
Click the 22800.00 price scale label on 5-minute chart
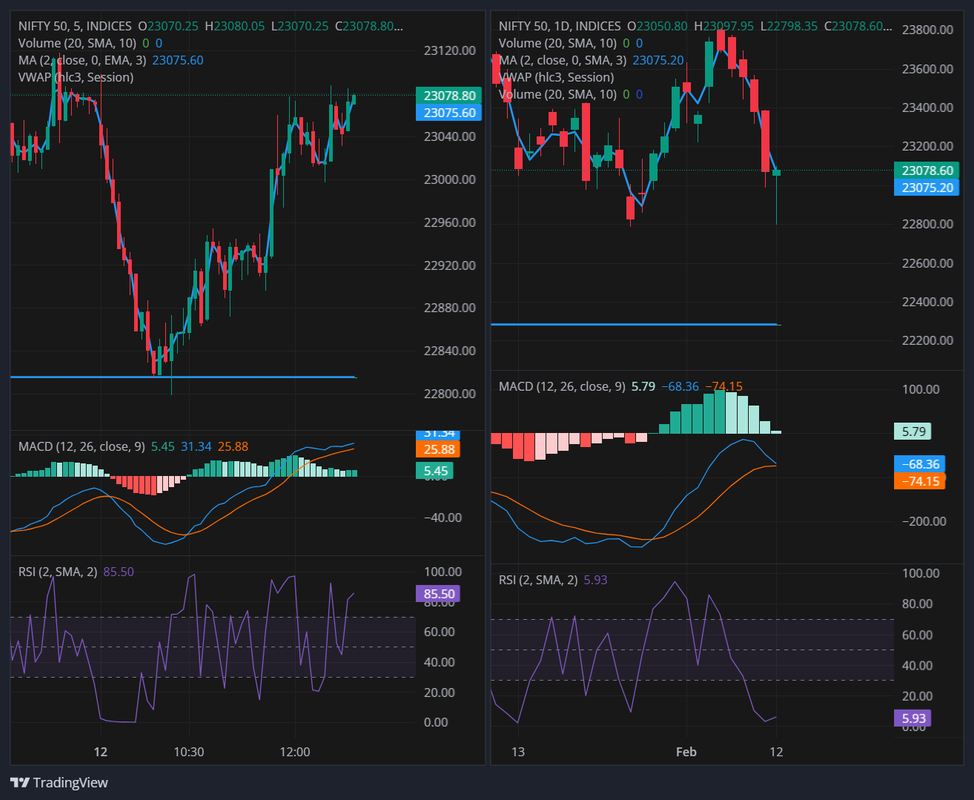(450, 394)
